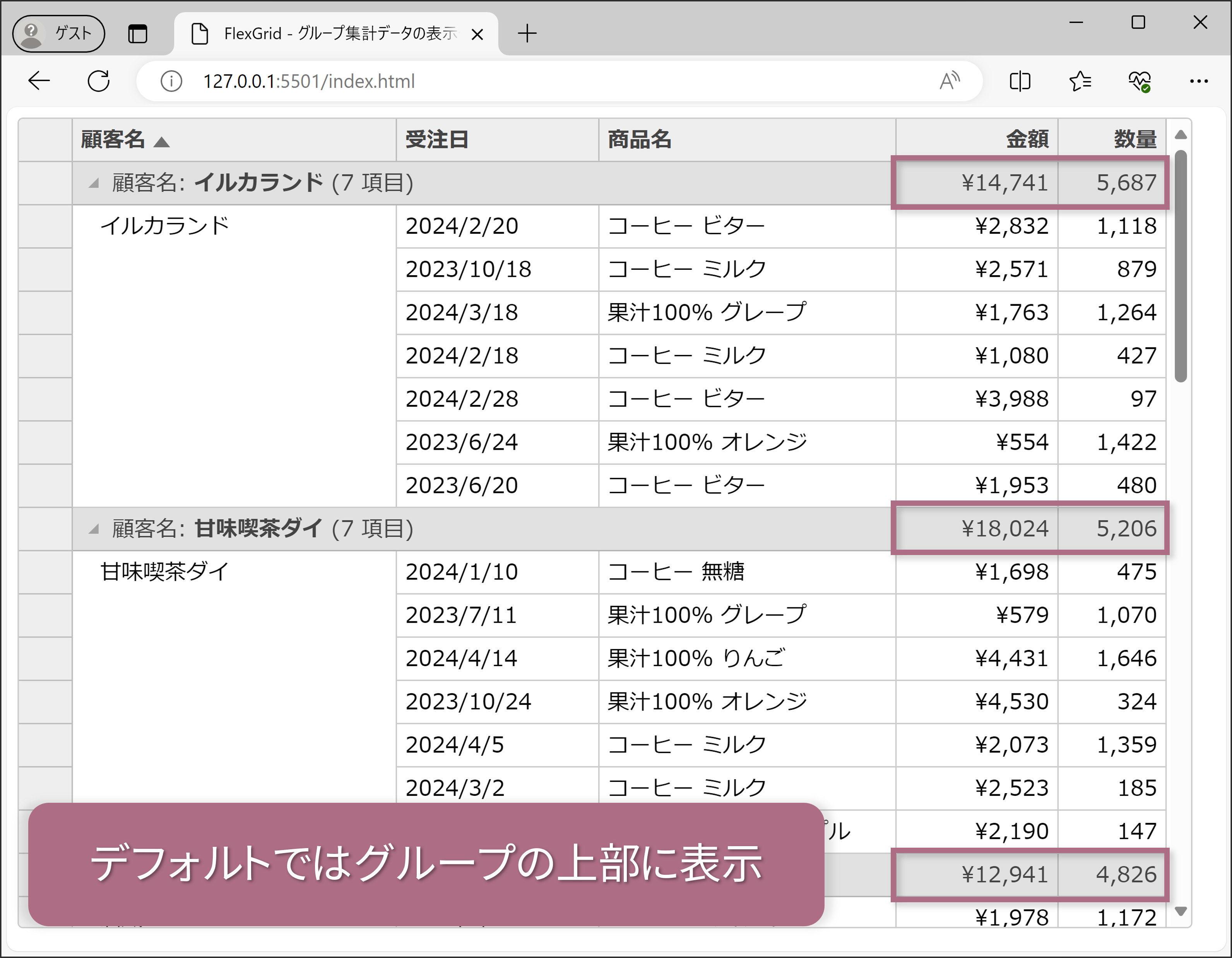Viewport: 1232px width, 958px height.
Task: Select group total ¥18,024 cell
Action: tap(977, 529)
